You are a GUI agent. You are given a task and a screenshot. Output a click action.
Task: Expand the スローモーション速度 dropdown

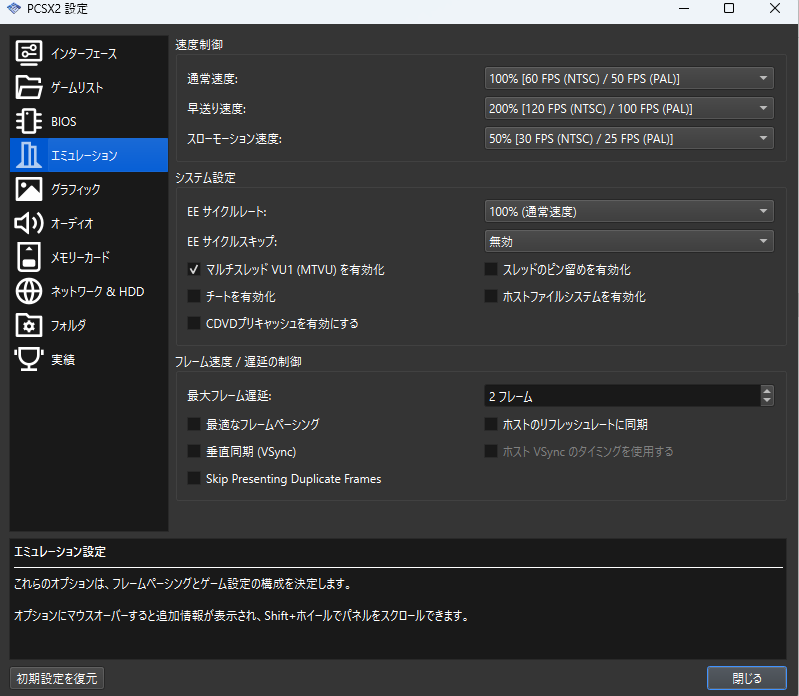629,138
